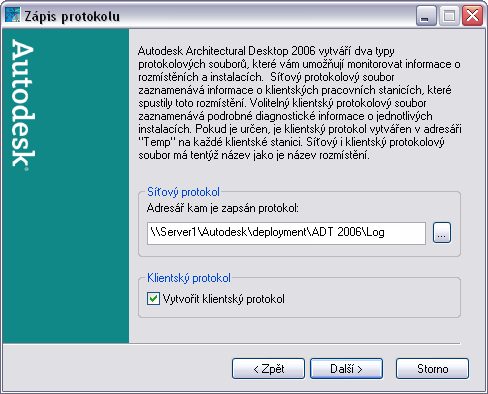Image resolution: width=488 pixels, height=394 pixels.
Task: Focus the log directory path field
Action: coord(286,233)
